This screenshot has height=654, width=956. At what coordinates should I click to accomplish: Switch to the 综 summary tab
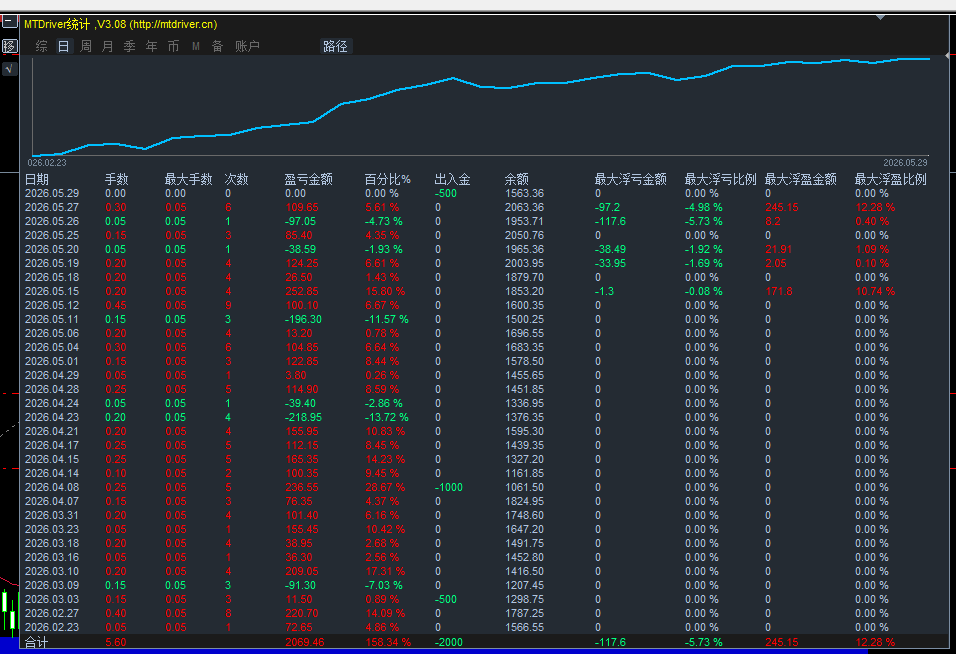click(x=41, y=46)
